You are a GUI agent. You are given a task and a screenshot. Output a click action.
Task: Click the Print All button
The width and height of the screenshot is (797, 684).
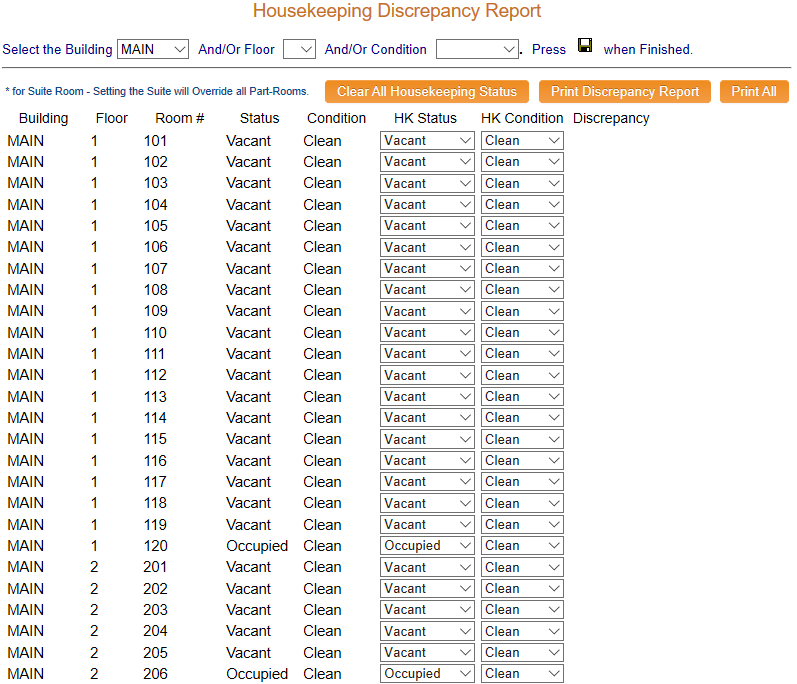(x=754, y=91)
